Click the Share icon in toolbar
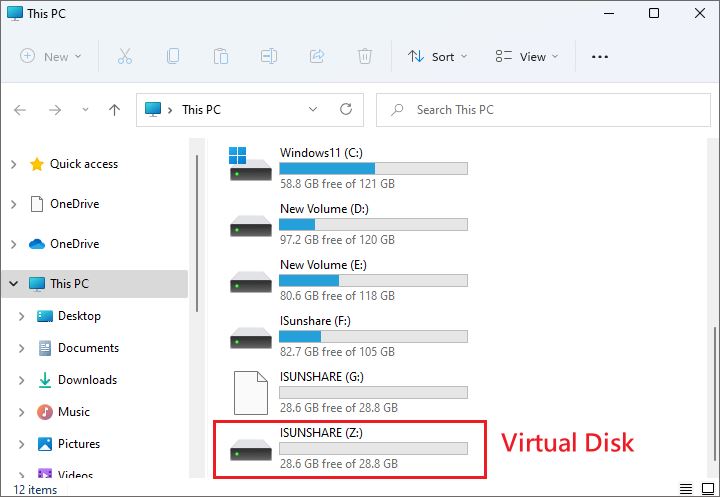This screenshot has width=720, height=497. click(318, 57)
